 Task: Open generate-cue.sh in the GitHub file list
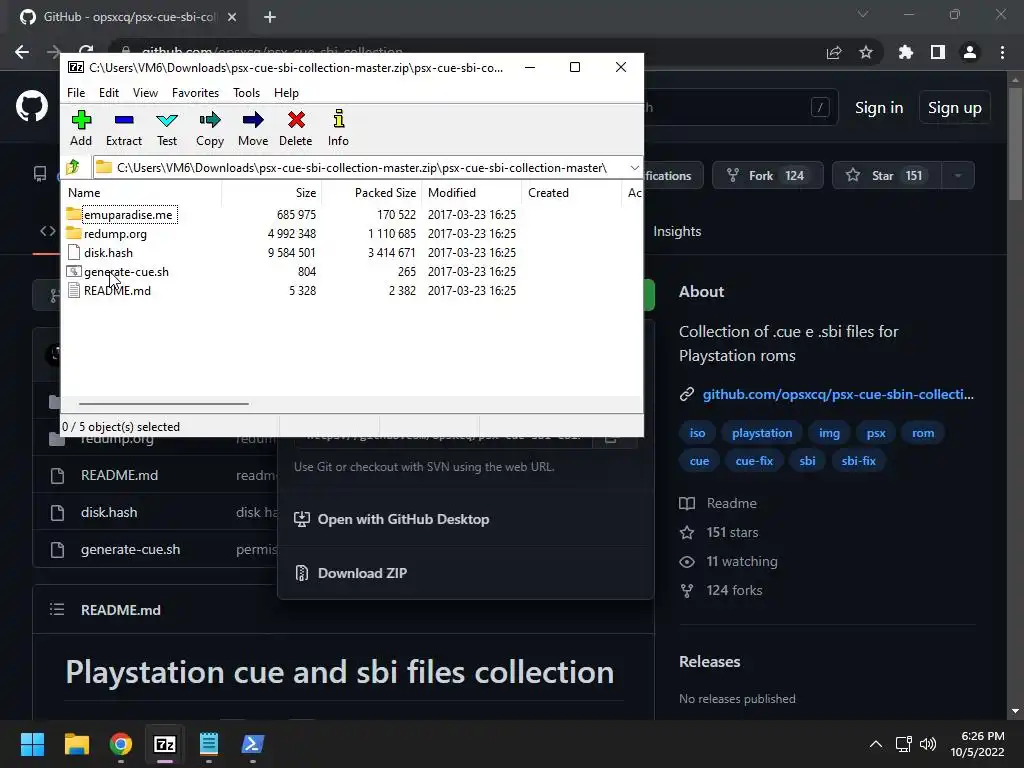click(131, 550)
